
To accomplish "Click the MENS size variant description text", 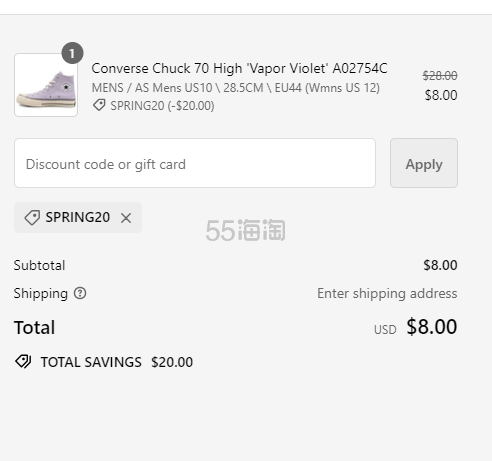I will pos(236,88).
